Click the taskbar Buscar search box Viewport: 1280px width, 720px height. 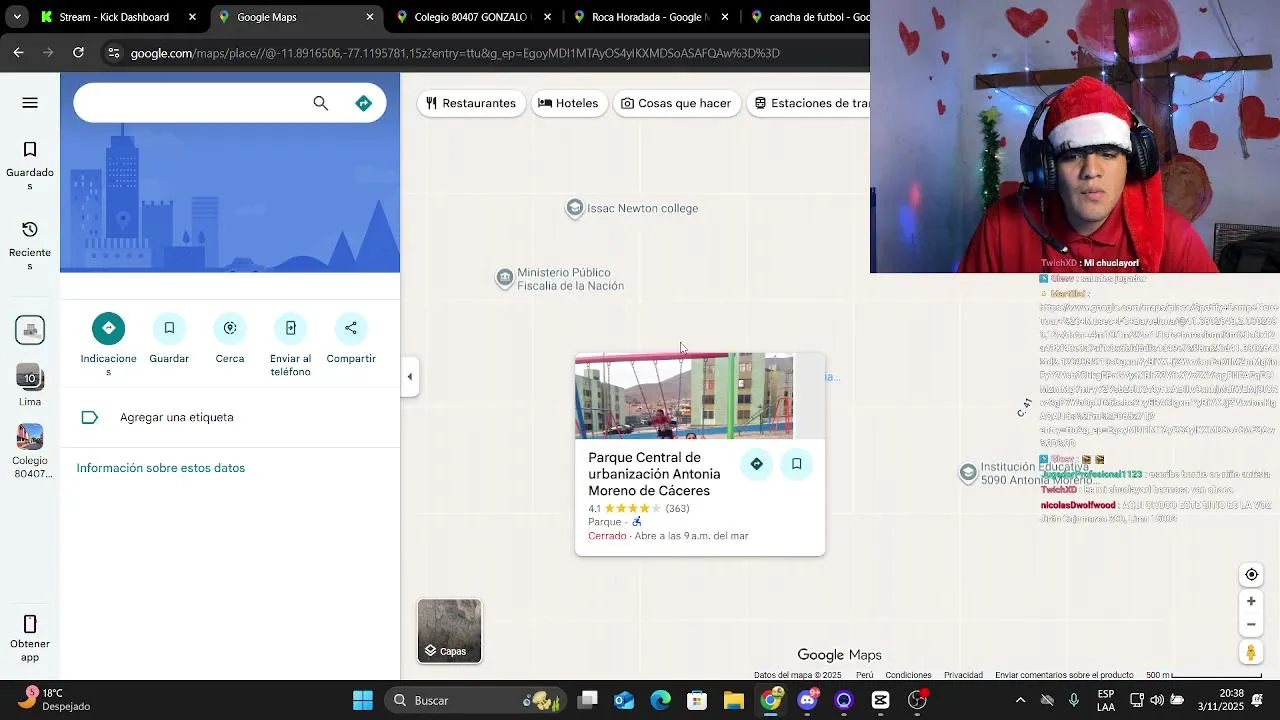point(474,700)
